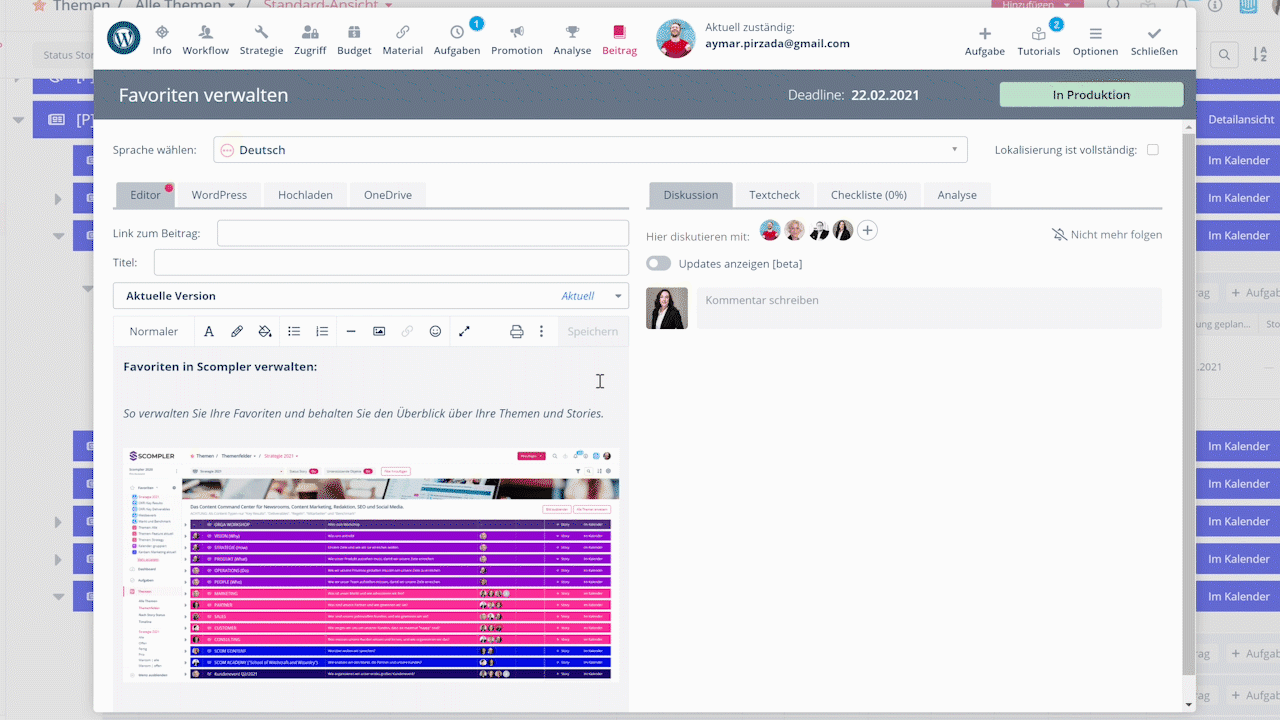Expand editor to fullscreen mode

(464, 331)
